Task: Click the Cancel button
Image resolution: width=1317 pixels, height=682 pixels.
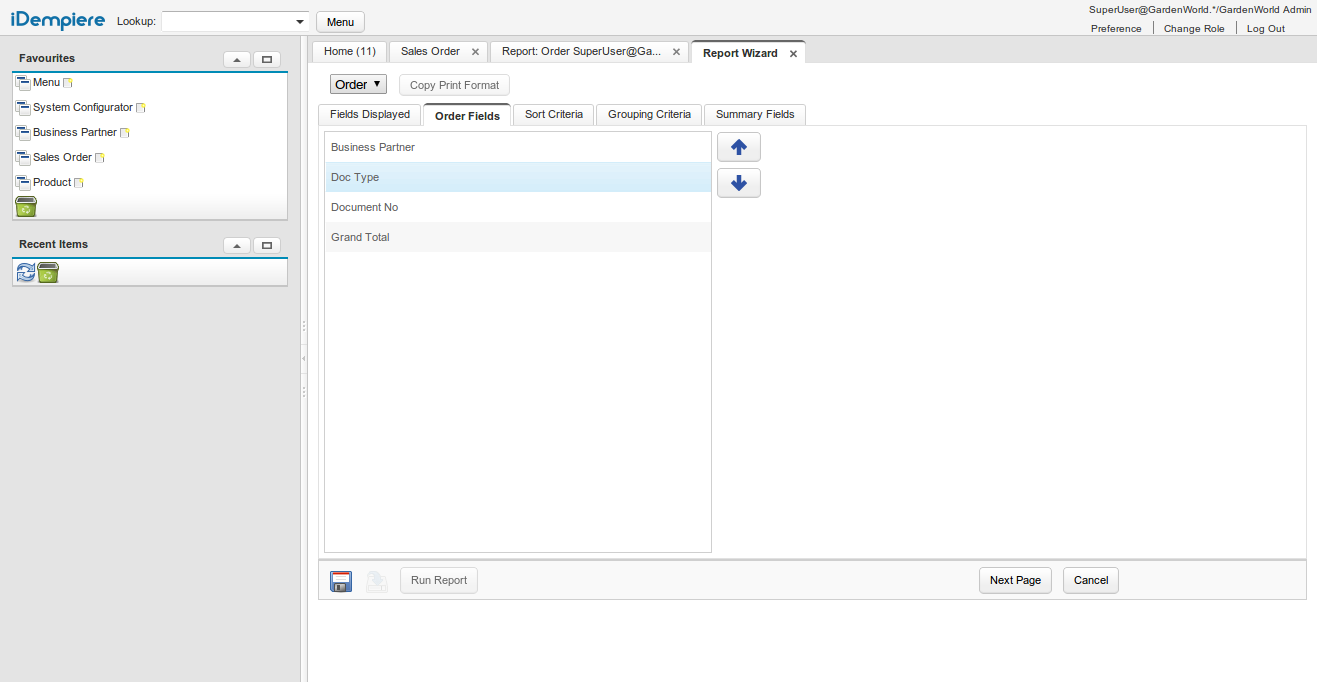Action: pos(1090,581)
